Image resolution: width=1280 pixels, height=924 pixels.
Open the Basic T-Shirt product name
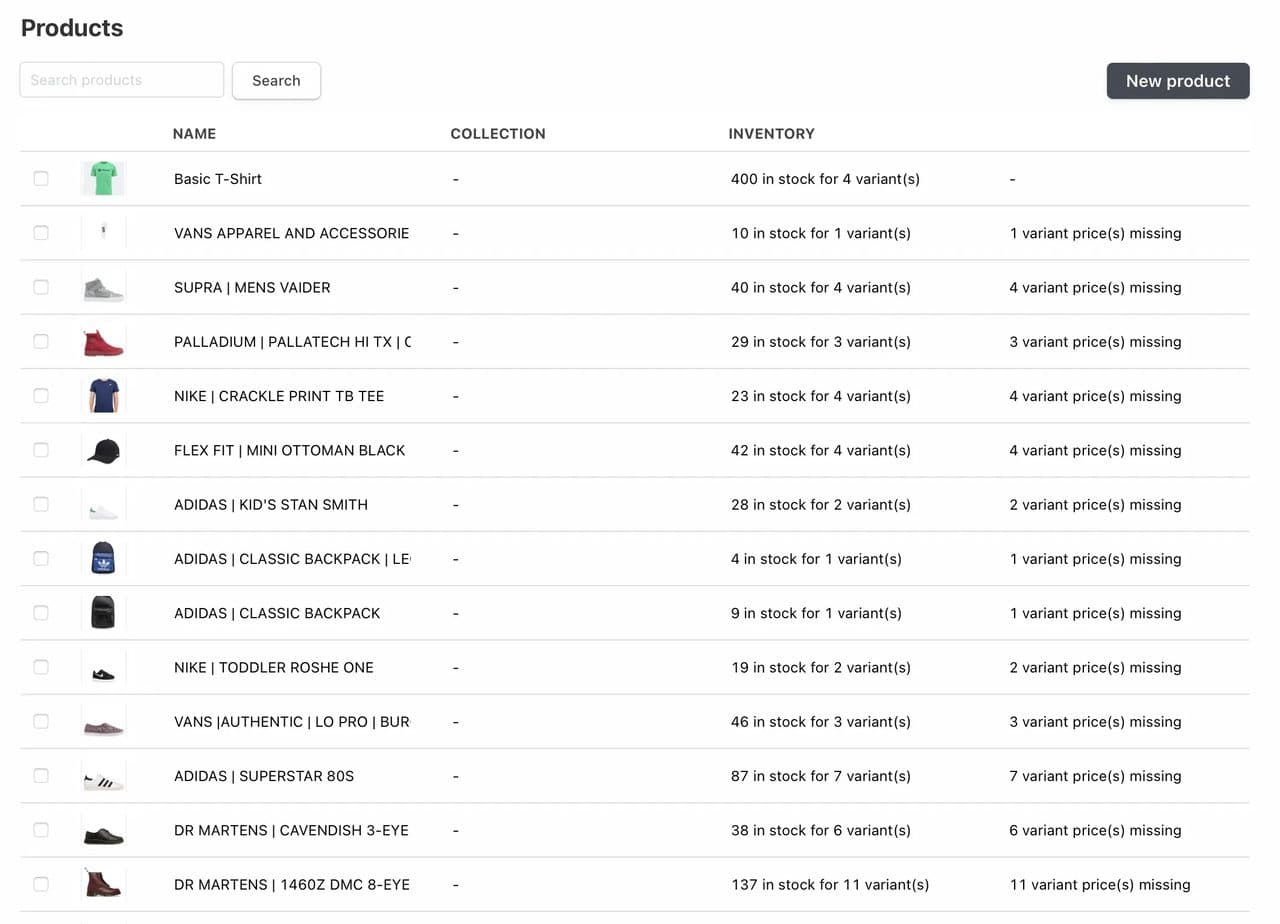point(218,179)
